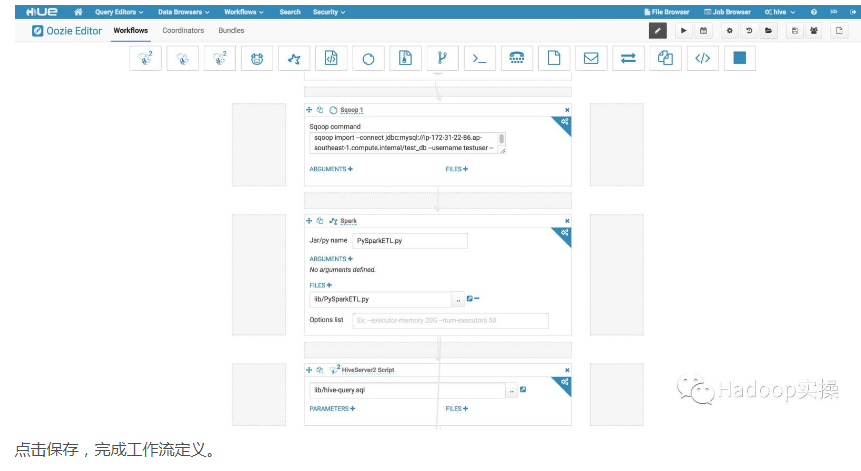
Task: Click the sign out icon
Action: point(853,12)
